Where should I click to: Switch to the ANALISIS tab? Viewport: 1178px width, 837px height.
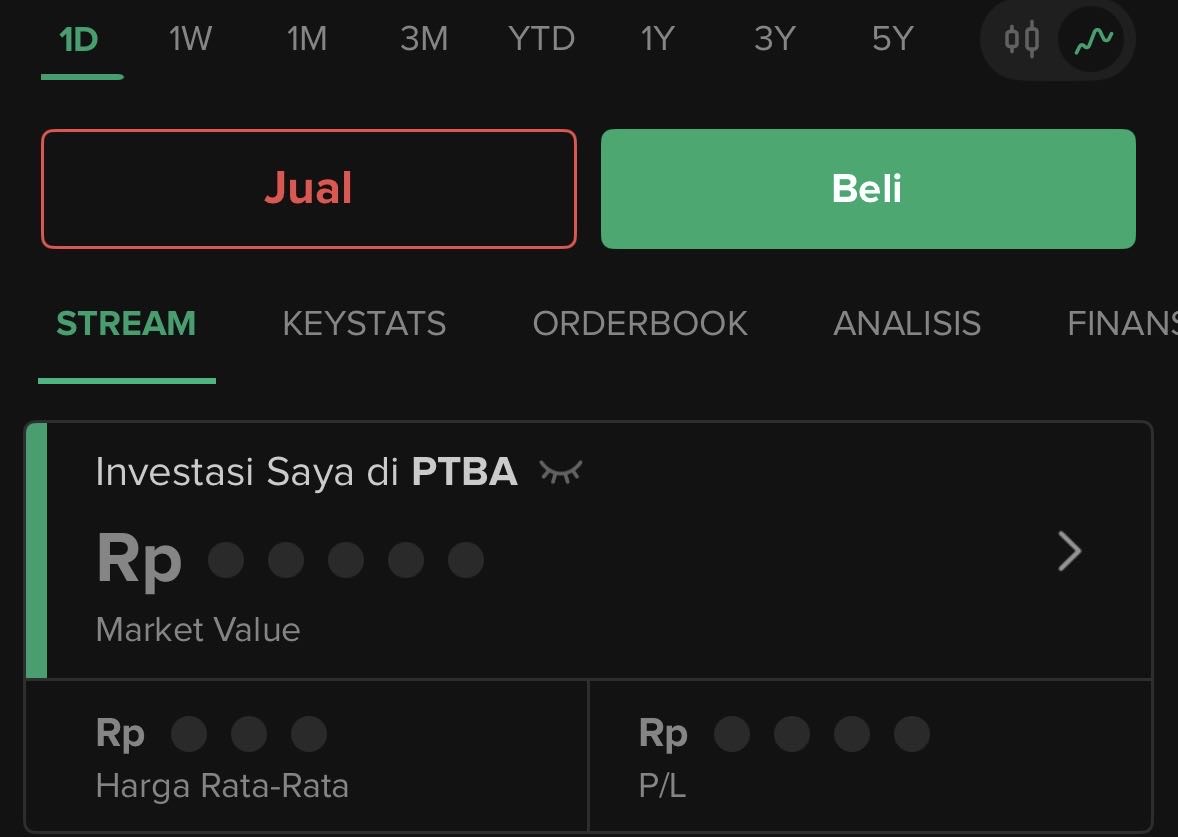(x=907, y=324)
